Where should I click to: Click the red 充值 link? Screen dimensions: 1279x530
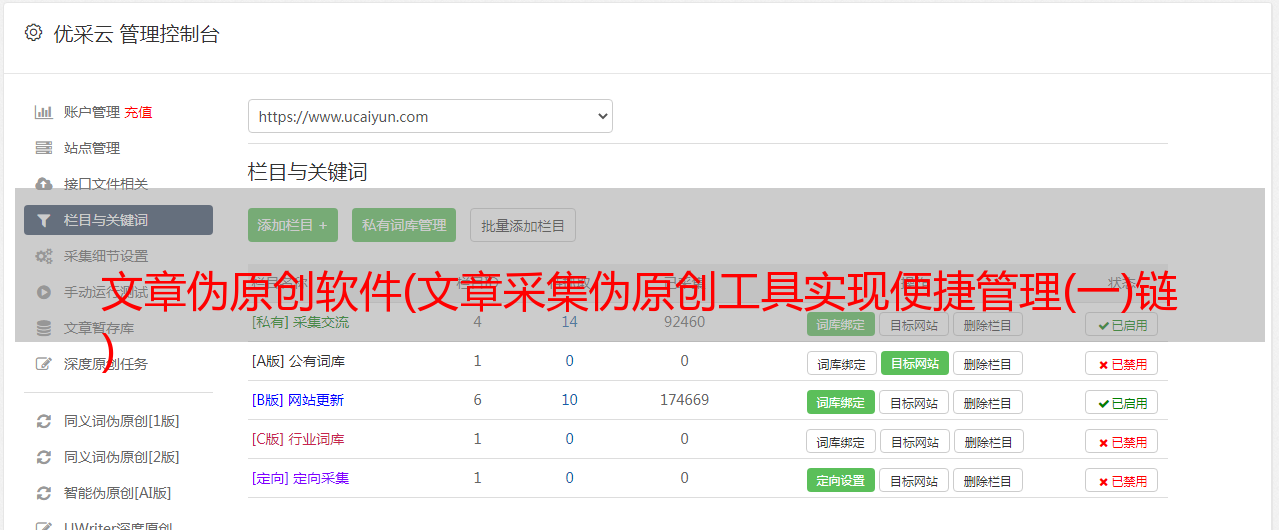[138, 112]
